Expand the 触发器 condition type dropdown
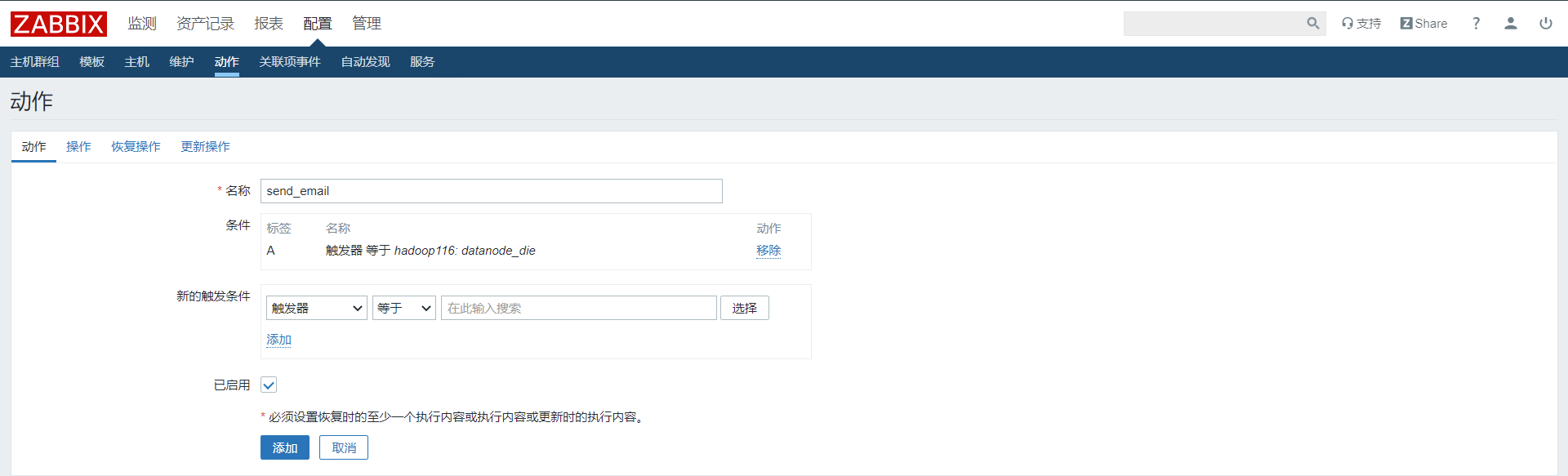The image size is (1568, 476). (317, 308)
